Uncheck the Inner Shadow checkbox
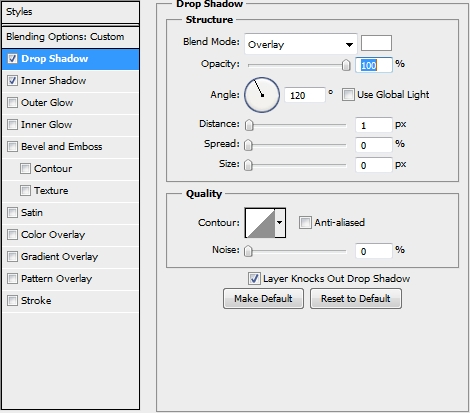This screenshot has height=413, width=470. (x=12, y=81)
